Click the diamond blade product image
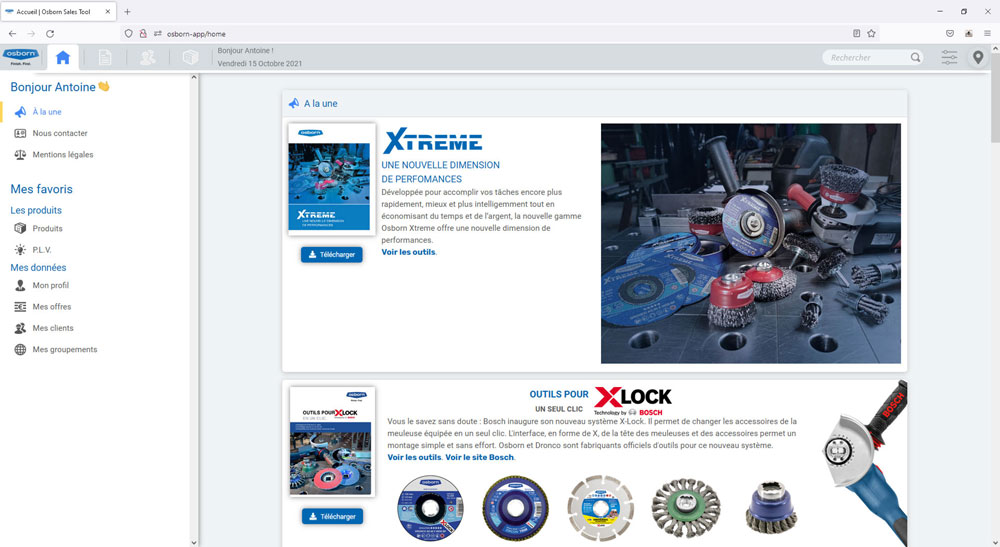1000x547 pixels. click(600, 508)
